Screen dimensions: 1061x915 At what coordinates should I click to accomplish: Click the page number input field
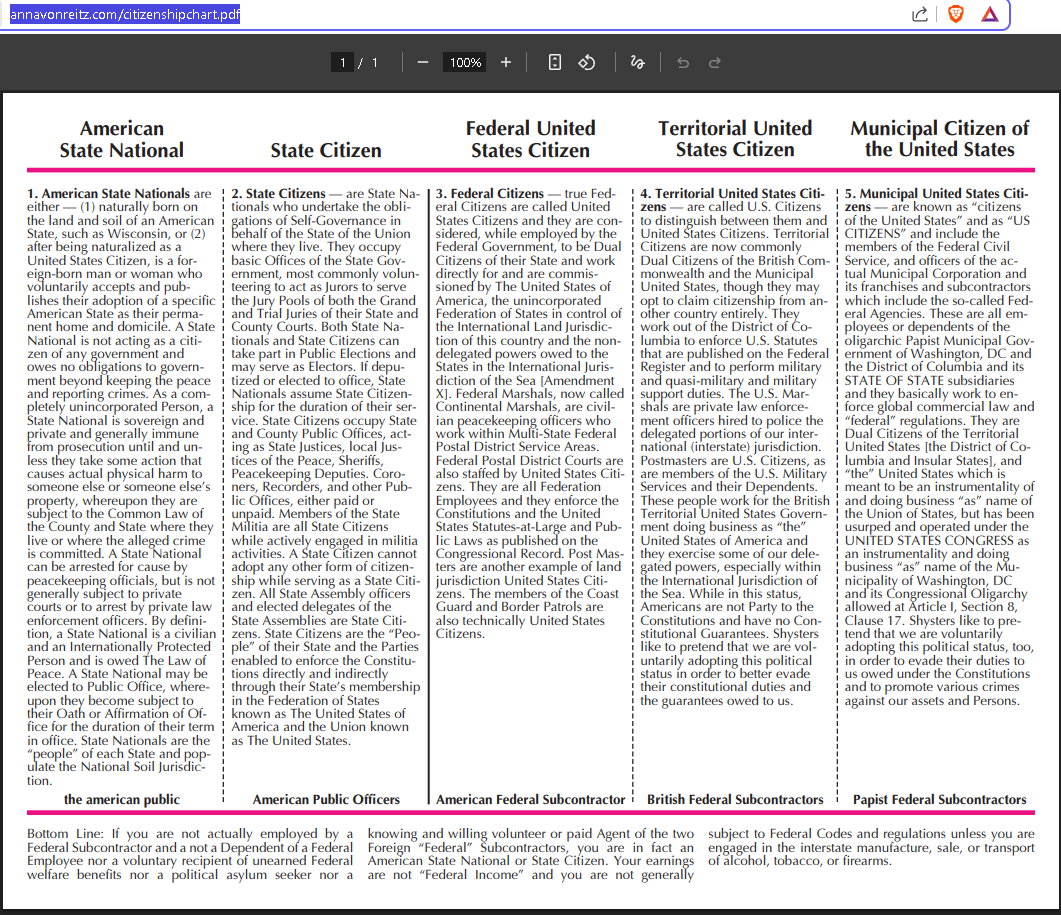(x=343, y=63)
